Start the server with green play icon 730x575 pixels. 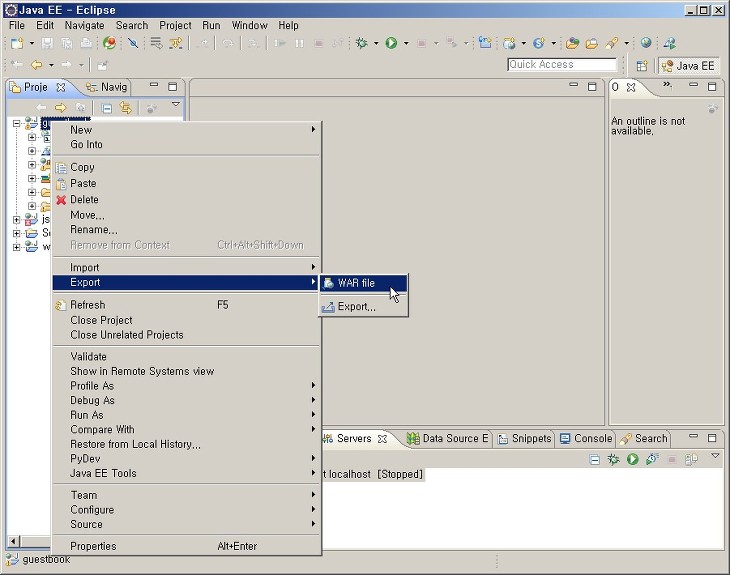(632, 460)
